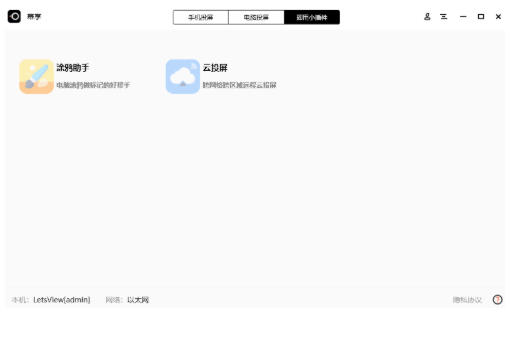Open the hamburger menu icon
The image size is (510, 360).
(444, 17)
